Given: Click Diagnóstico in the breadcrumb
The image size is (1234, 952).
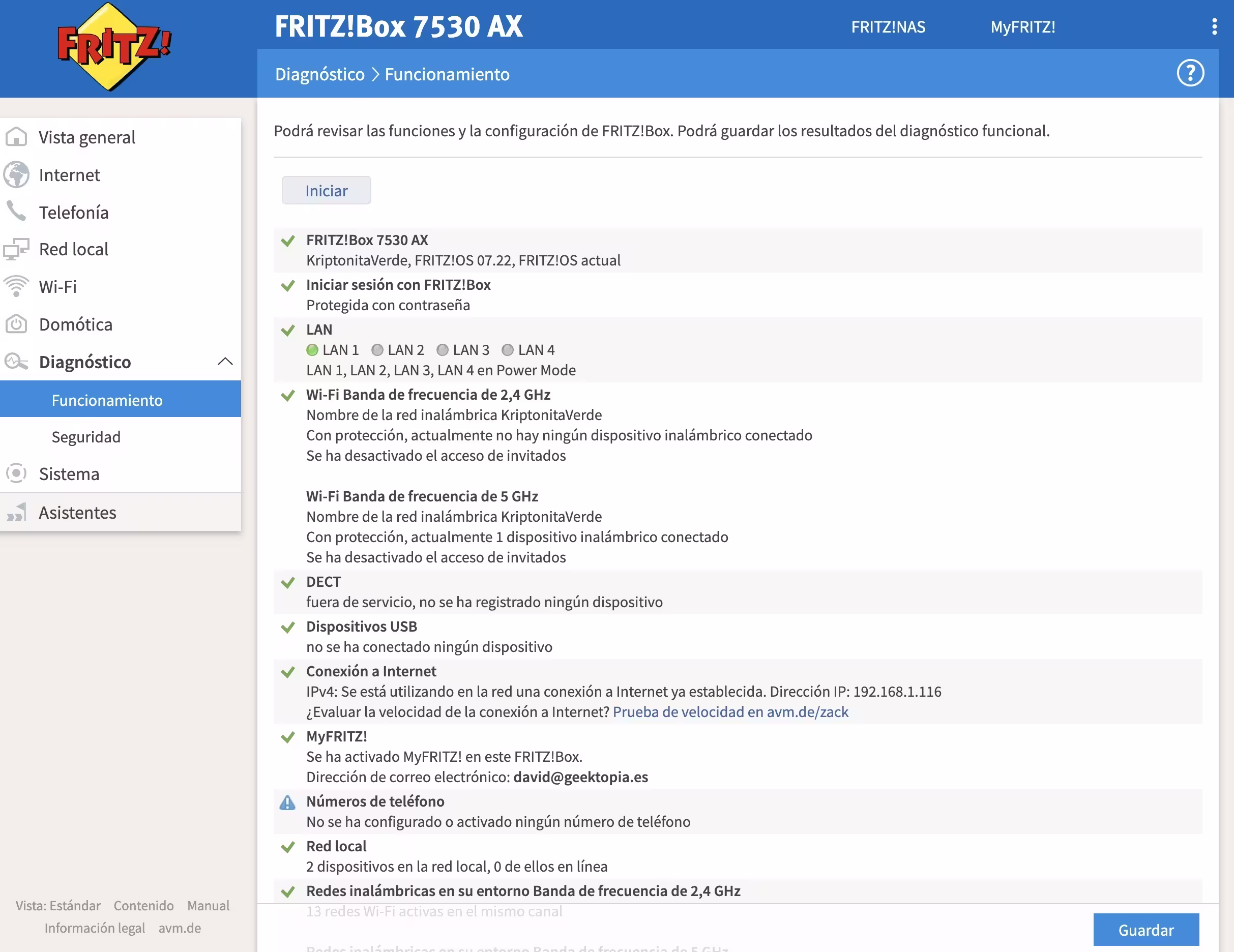Looking at the screenshot, I should (319, 74).
